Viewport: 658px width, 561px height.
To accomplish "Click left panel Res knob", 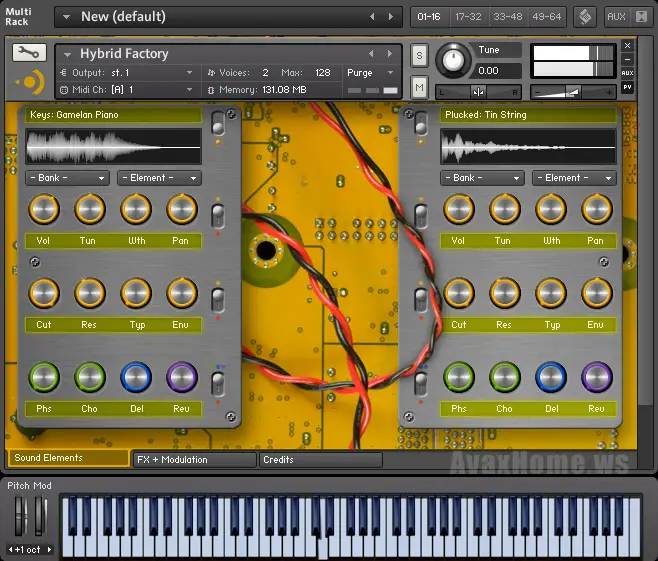I will click(90, 293).
